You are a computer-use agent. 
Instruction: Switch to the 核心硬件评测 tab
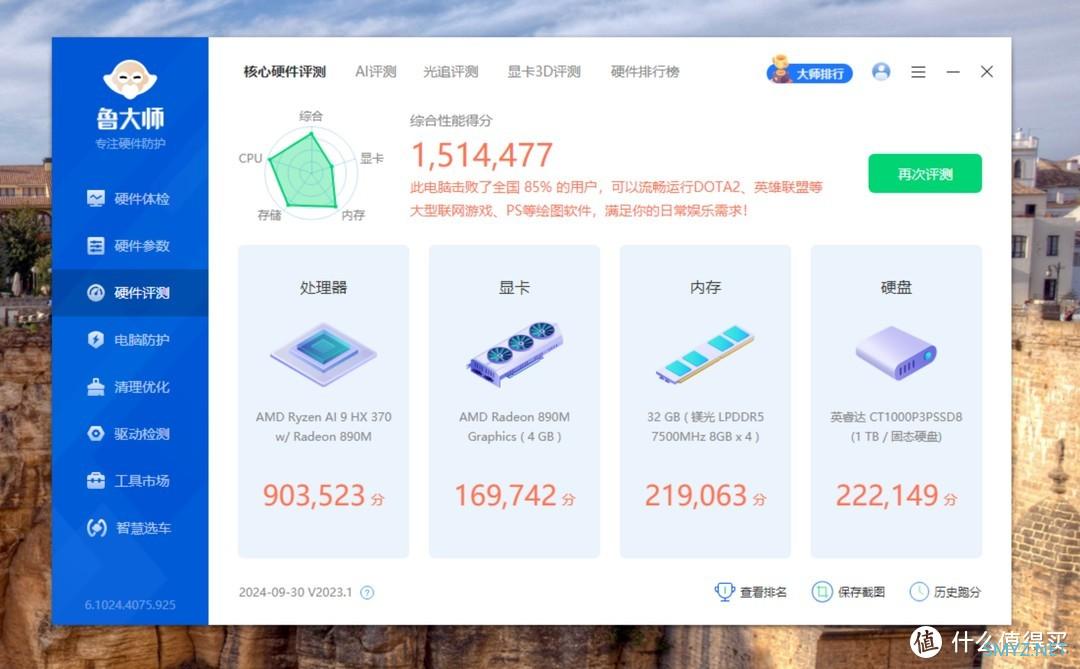(x=284, y=72)
